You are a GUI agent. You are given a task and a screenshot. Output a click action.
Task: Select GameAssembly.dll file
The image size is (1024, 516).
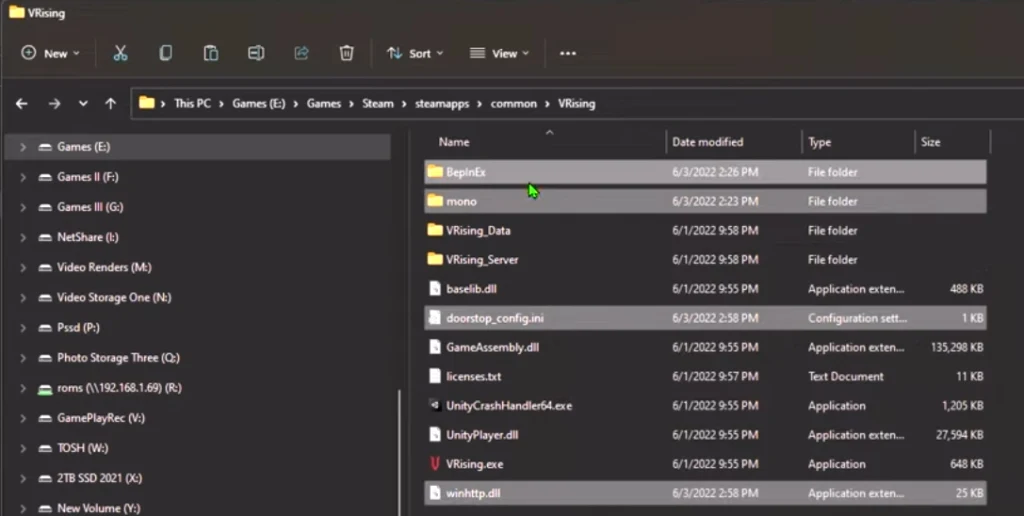click(705, 347)
